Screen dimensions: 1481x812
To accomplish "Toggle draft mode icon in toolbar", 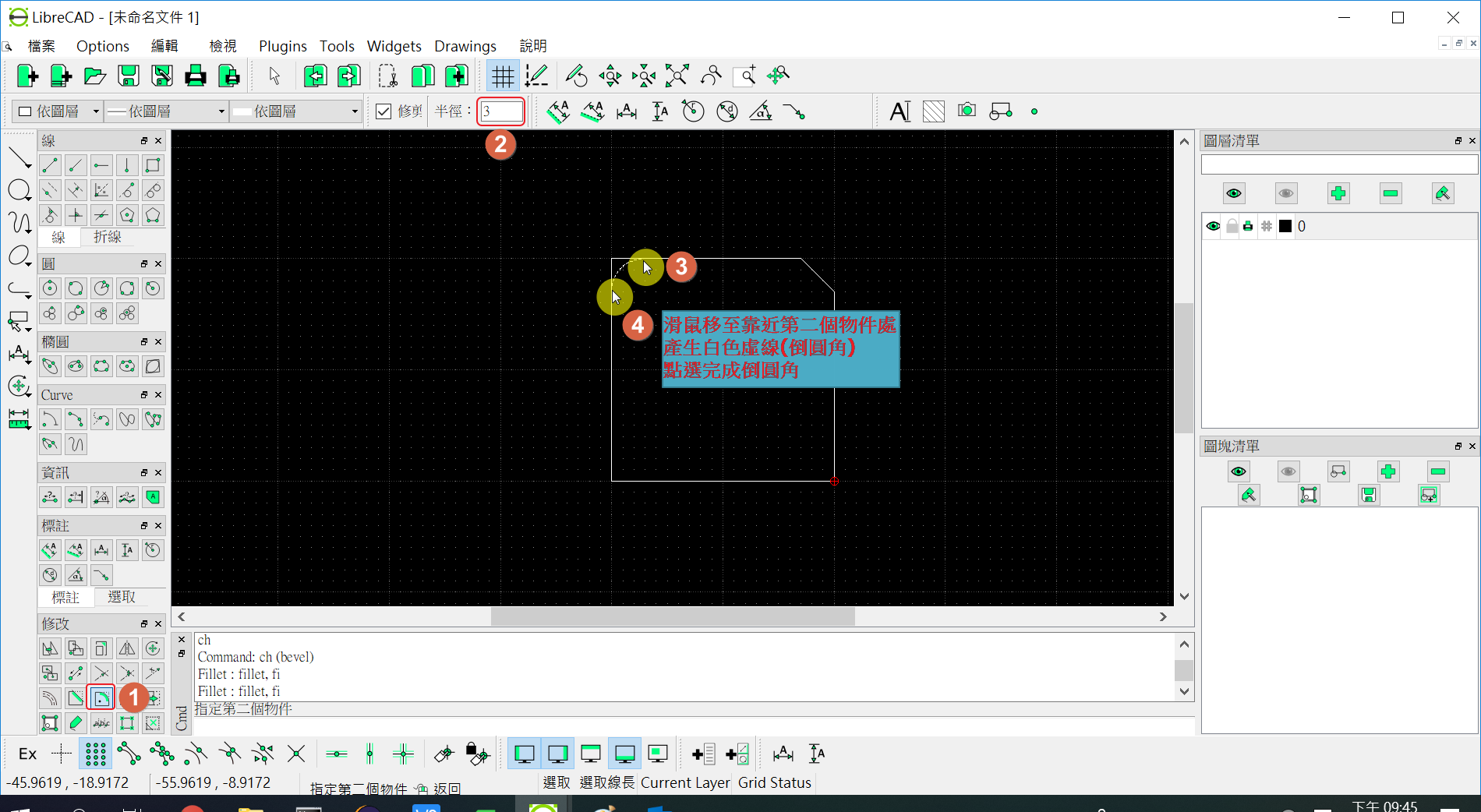I will point(536,76).
